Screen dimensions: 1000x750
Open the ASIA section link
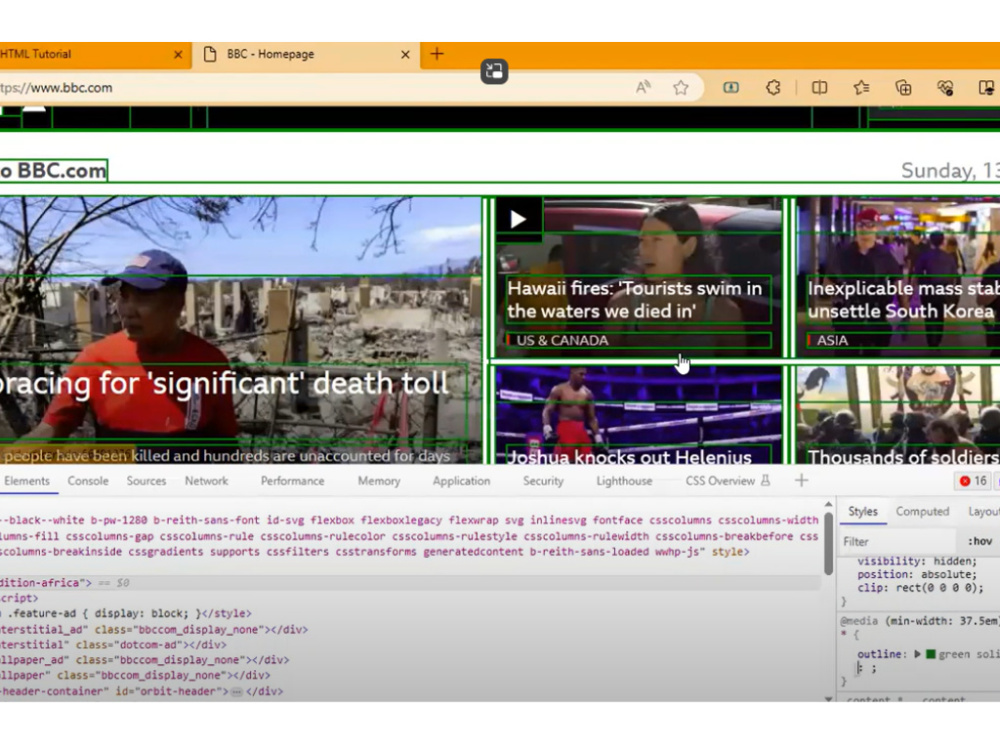832,341
